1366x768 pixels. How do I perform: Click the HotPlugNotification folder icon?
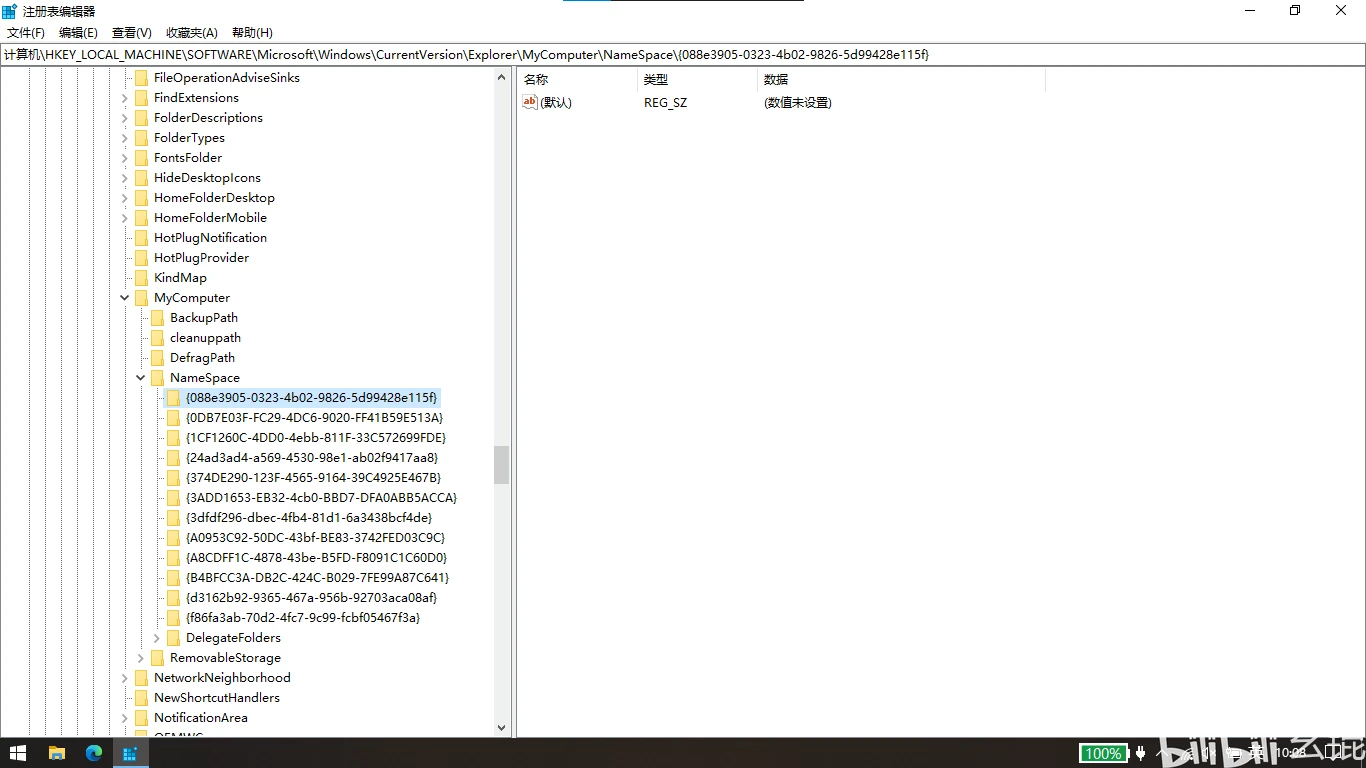[141, 238]
